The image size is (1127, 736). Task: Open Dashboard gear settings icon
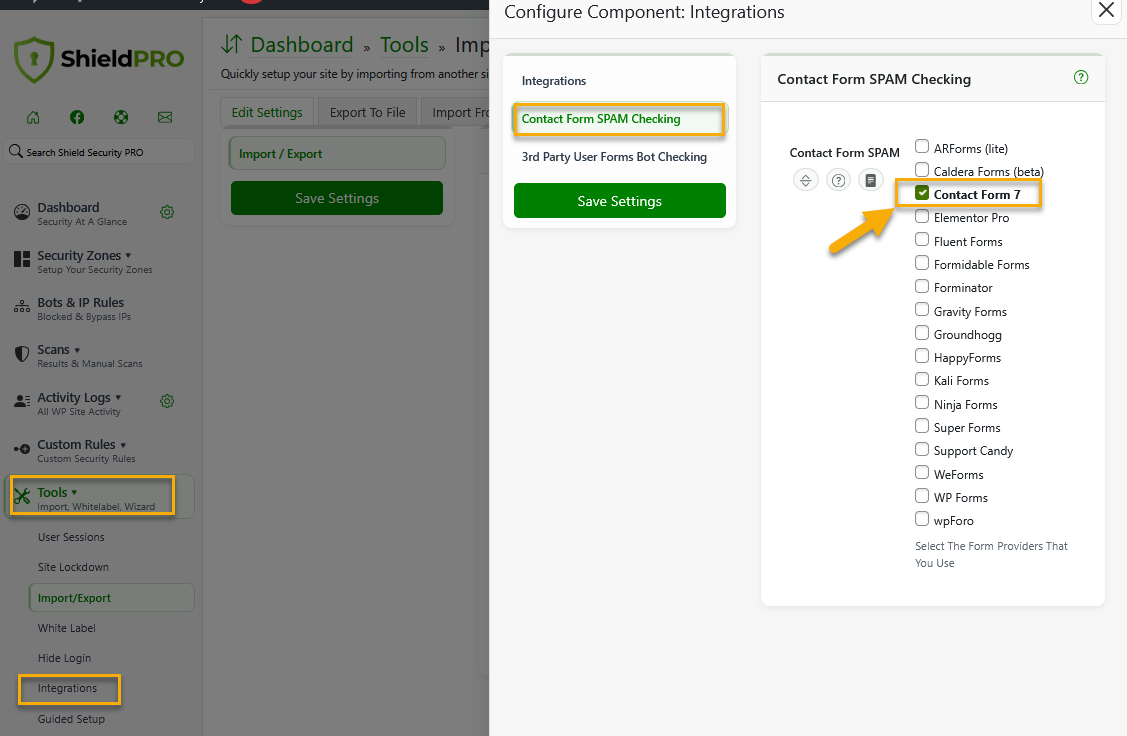(167, 212)
